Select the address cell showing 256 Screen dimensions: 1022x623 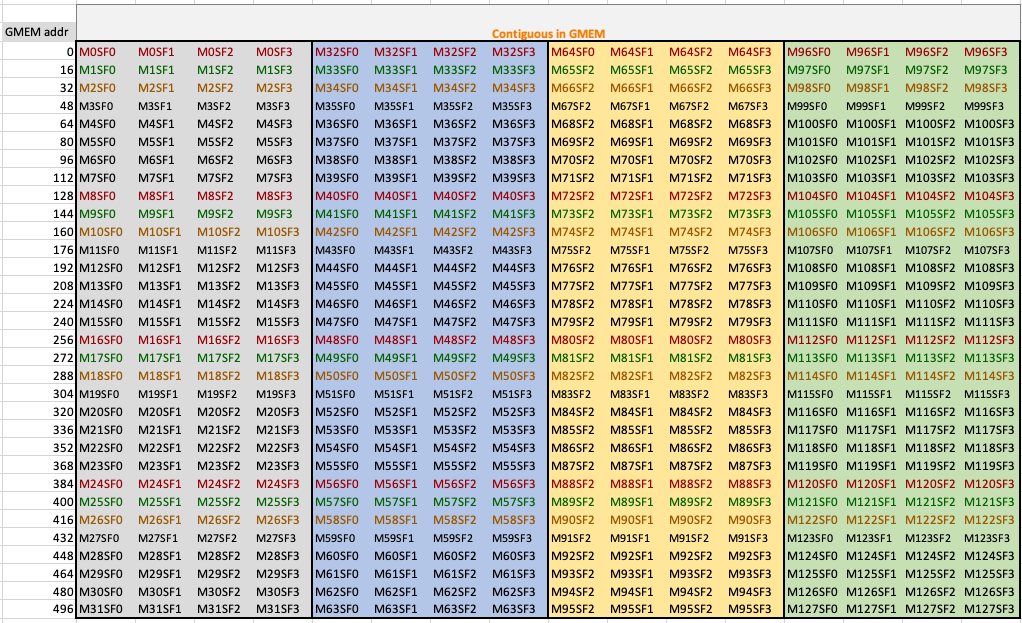(x=62, y=340)
